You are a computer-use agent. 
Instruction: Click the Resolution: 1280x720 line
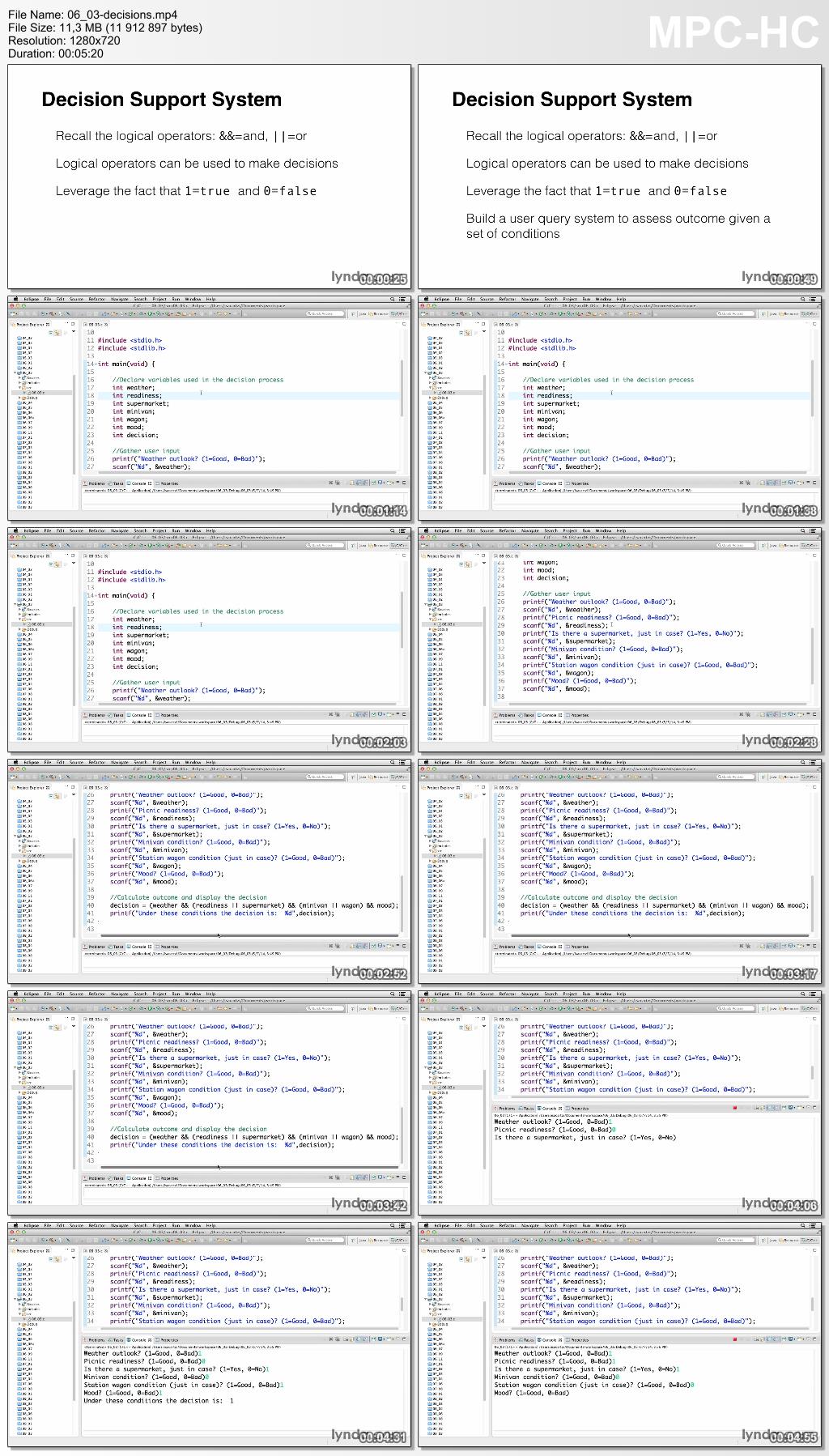64,40
